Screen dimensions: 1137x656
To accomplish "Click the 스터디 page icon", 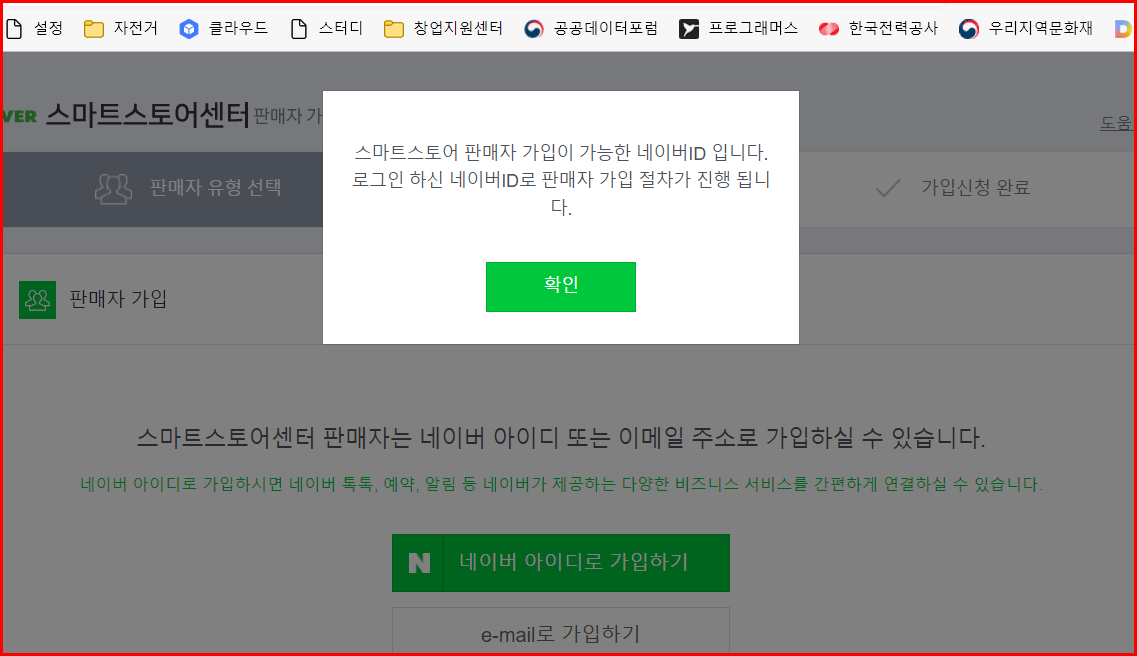I will [299, 29].
